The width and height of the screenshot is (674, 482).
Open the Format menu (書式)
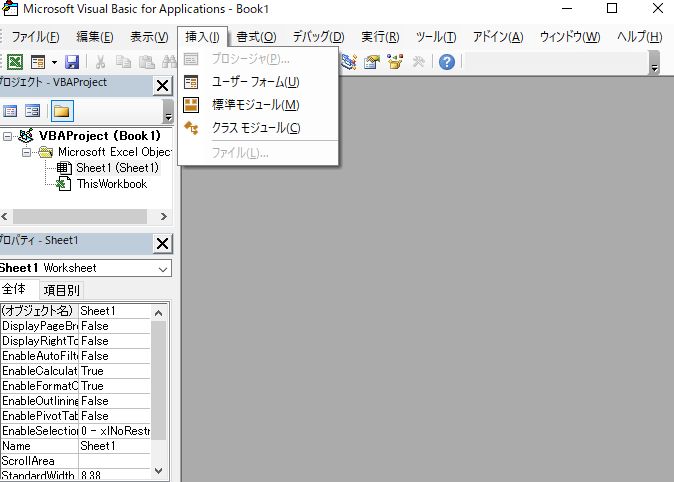pyautogui.click(x=256, y=37)
